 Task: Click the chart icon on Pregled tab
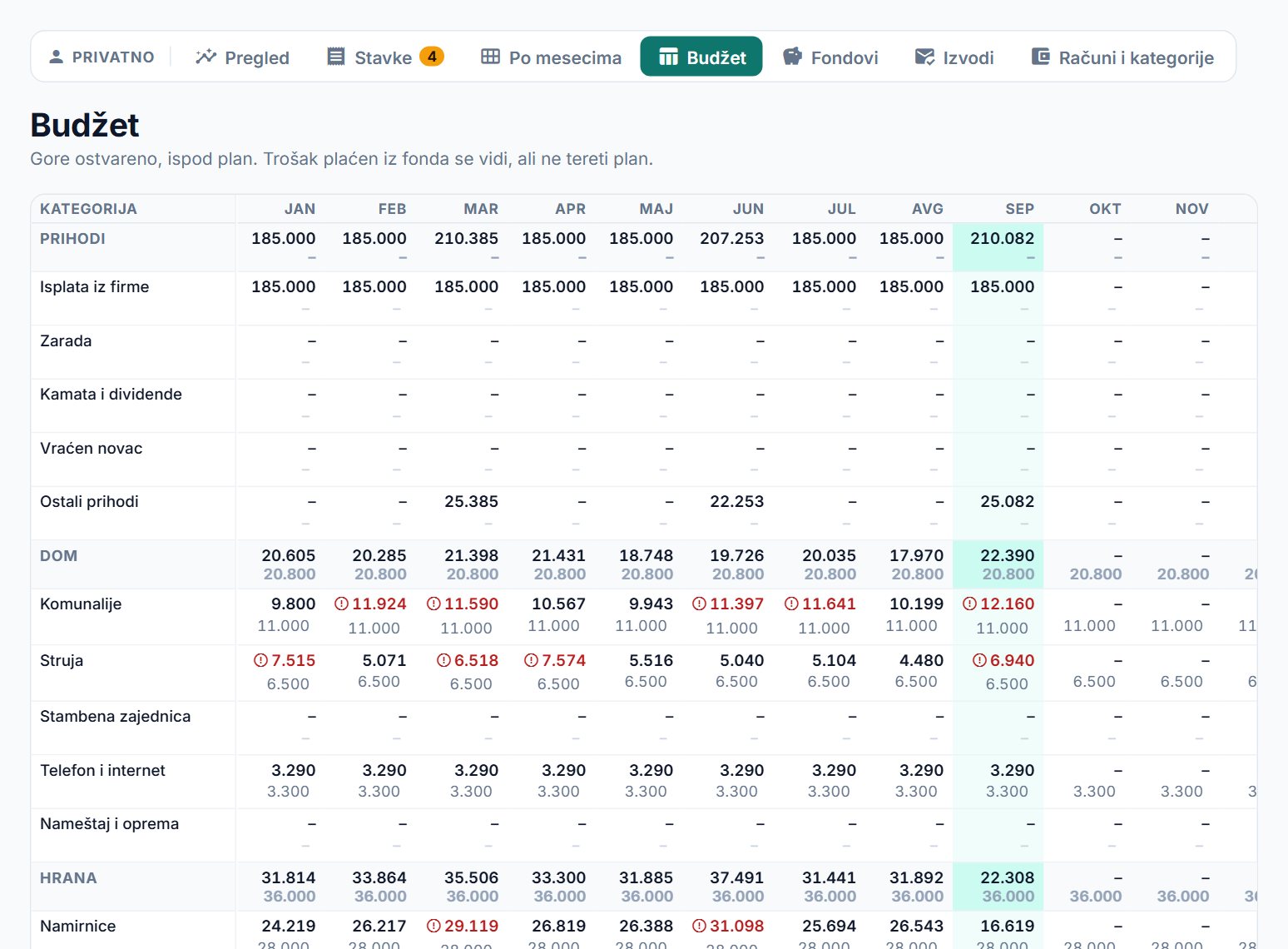pyautogui.click(x=206, y=57)
